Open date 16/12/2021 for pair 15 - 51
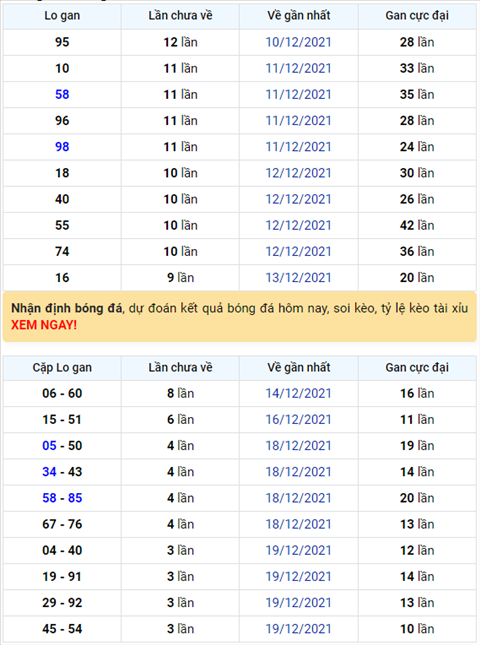Screen dimensions: 480x645 pyautogui.click(x=298, y=420)
